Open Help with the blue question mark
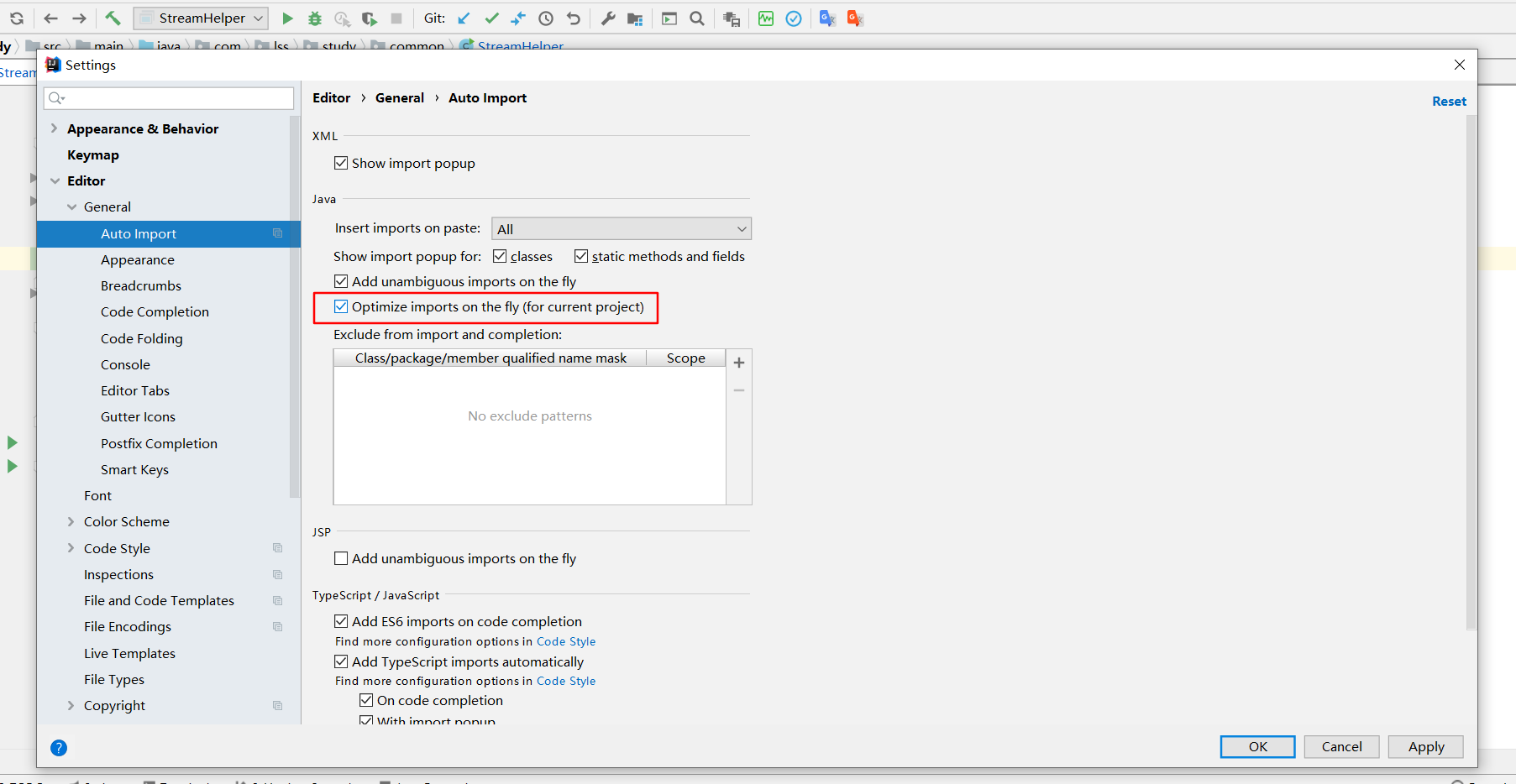Image resolution: width=1516 pixels, height=784 pixels. [59, 748]
